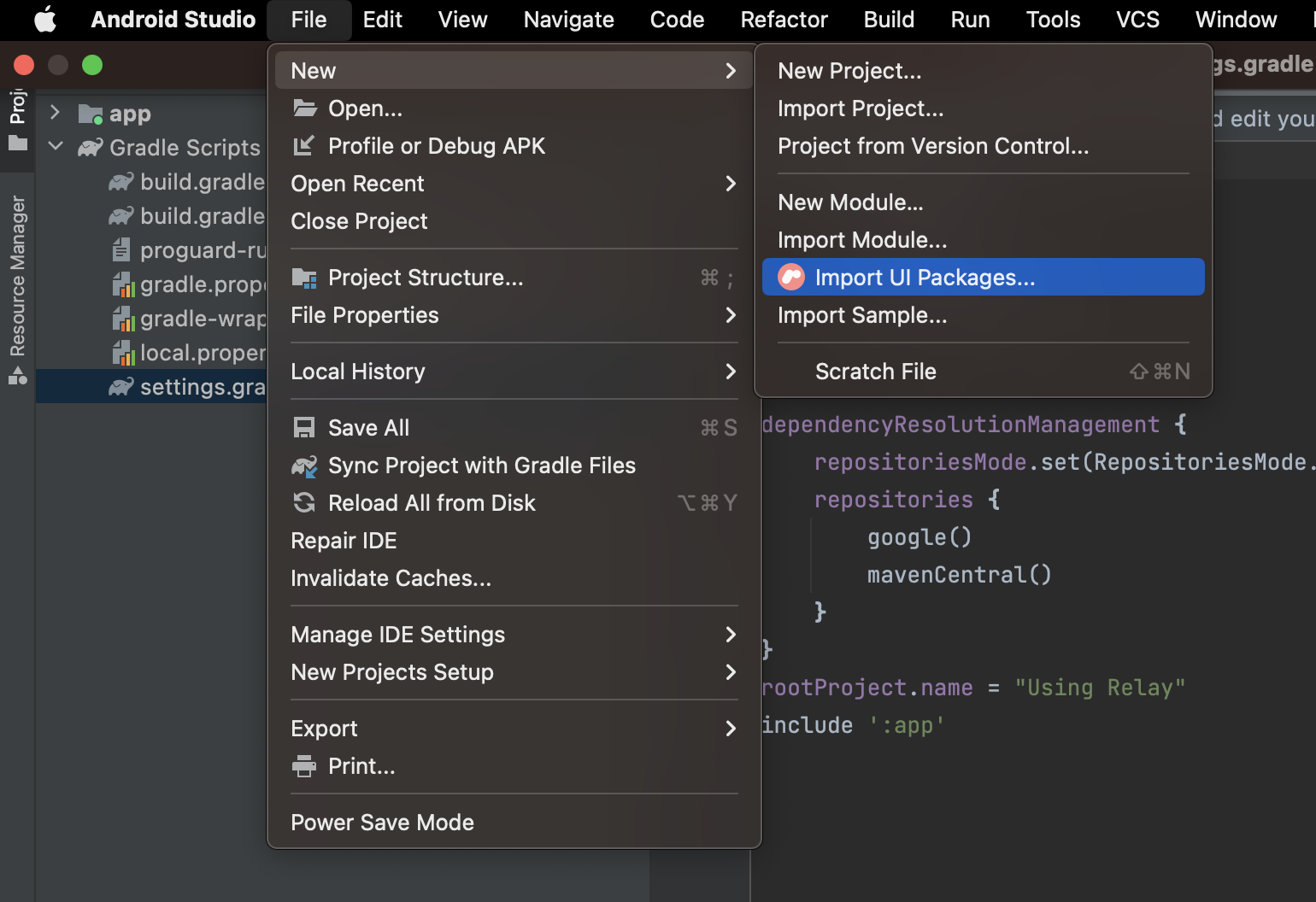Open the VCS menu
Image resolution: width=1316 pixels, height=902 pixels.
[1137, 20]
